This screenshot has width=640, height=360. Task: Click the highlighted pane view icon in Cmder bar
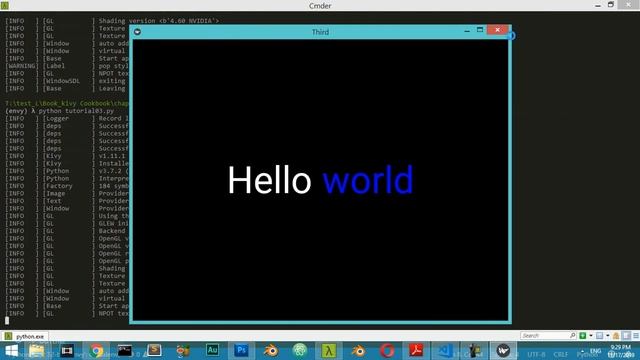[x=626, y=336]
